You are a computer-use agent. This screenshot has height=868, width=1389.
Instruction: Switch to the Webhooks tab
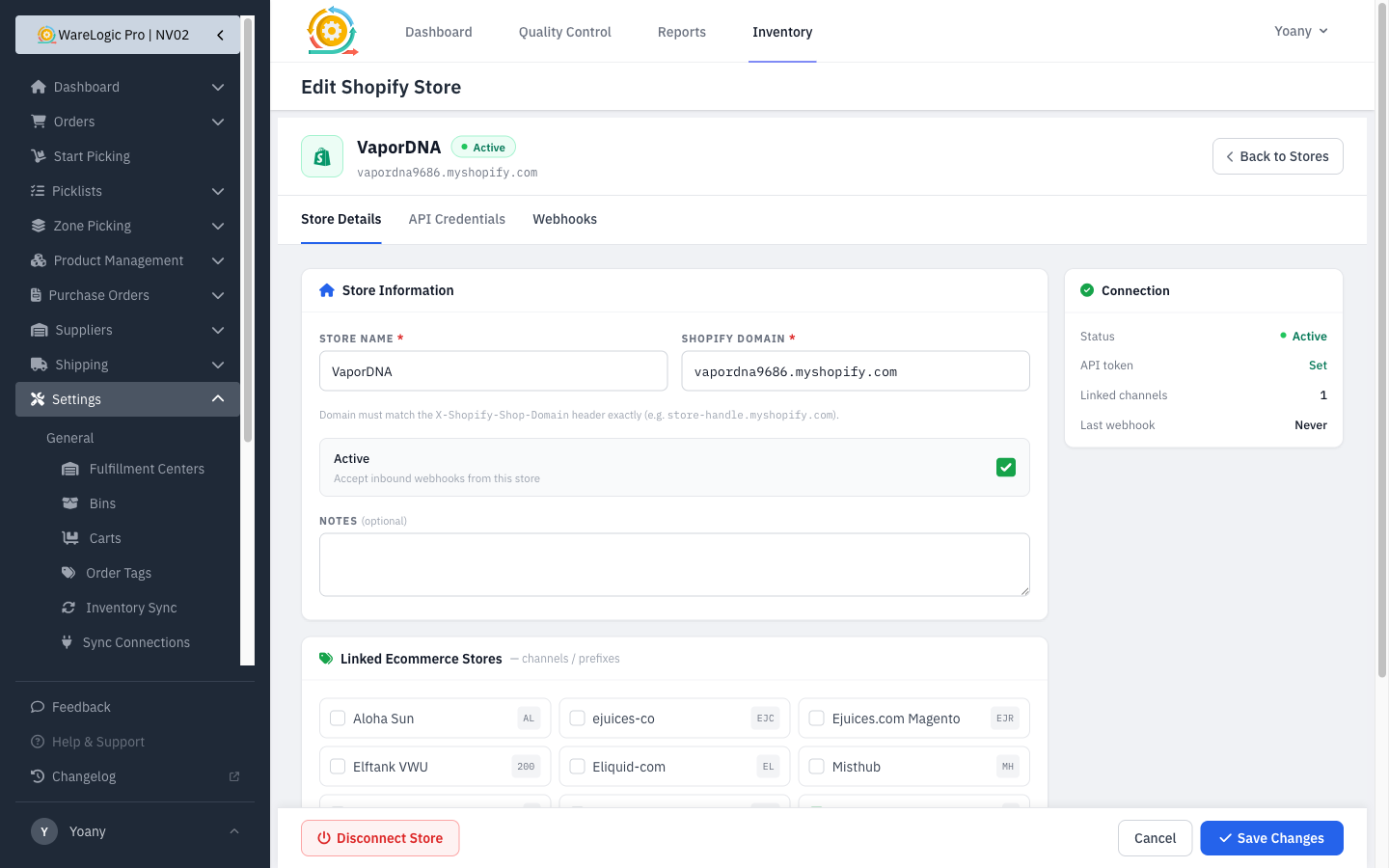(x=565, y=219)
